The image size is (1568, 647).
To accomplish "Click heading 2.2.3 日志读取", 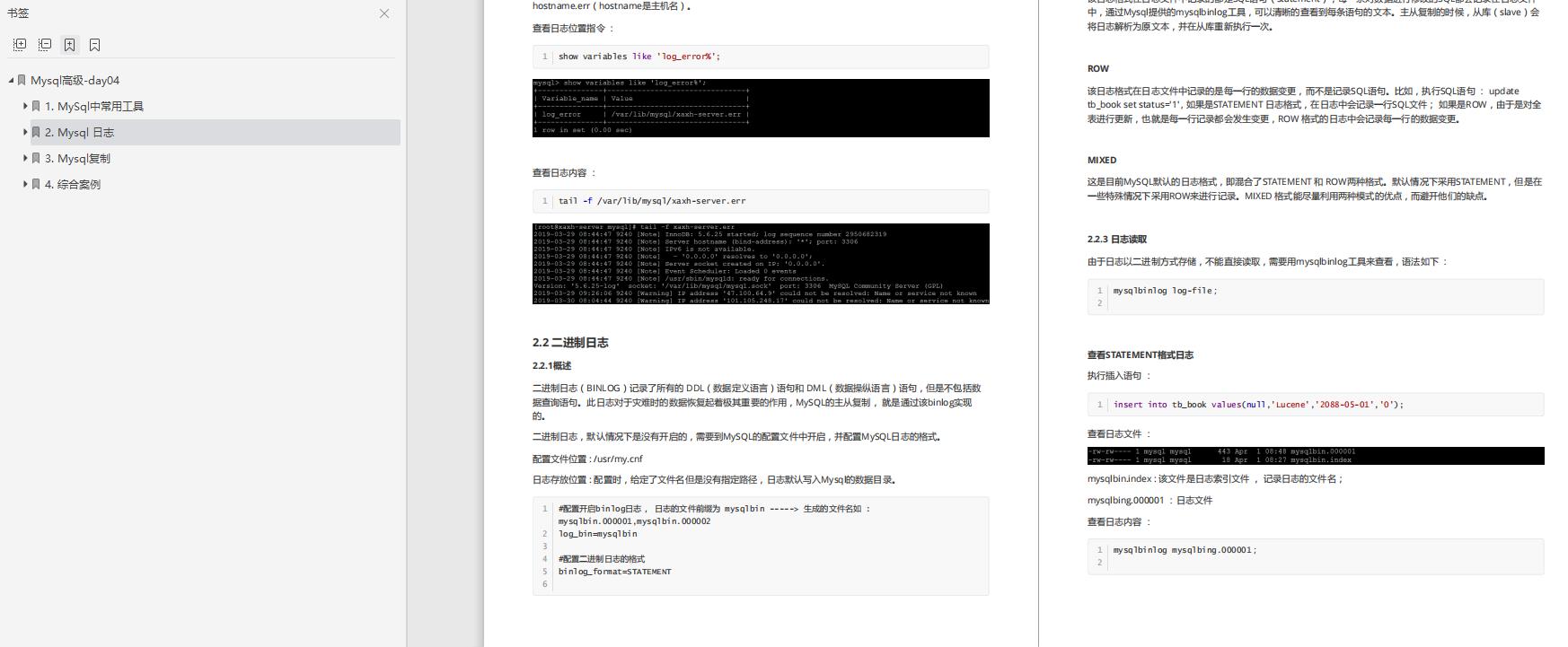I will tap(1117, 240).
